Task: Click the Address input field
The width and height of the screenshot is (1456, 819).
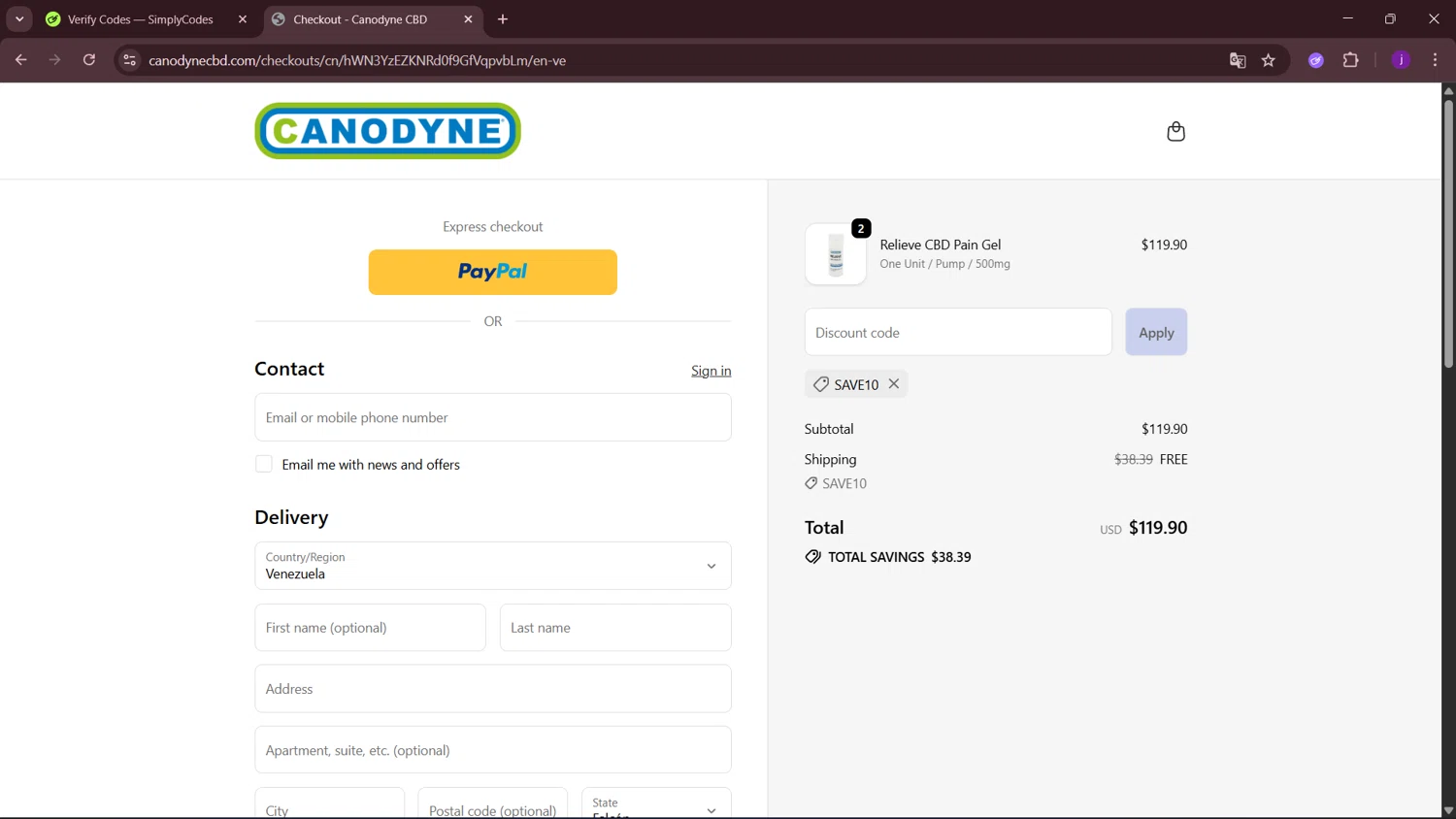Action: [493, 689]
